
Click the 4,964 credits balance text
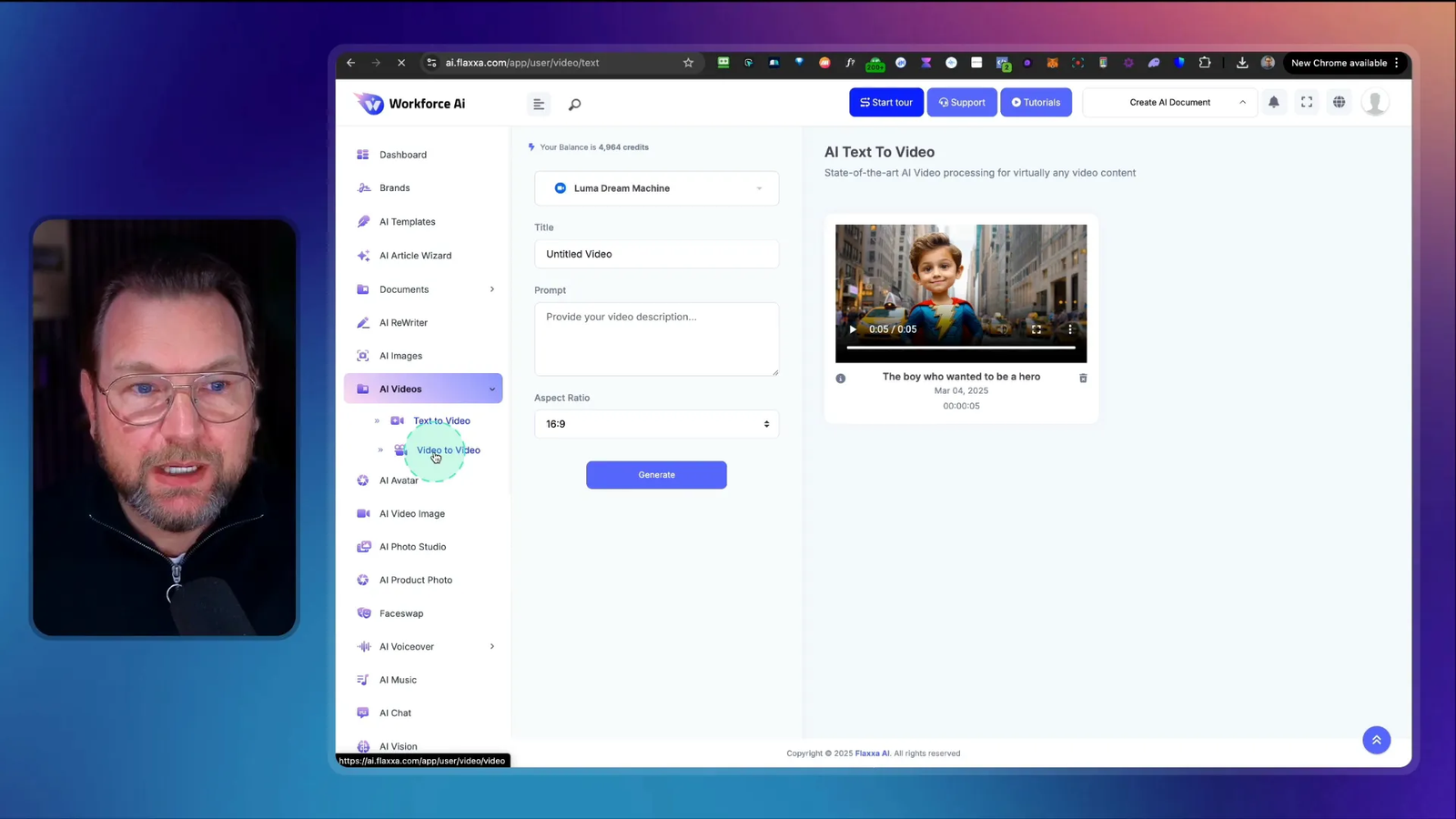pyautogui.click(x=623, y=147)
